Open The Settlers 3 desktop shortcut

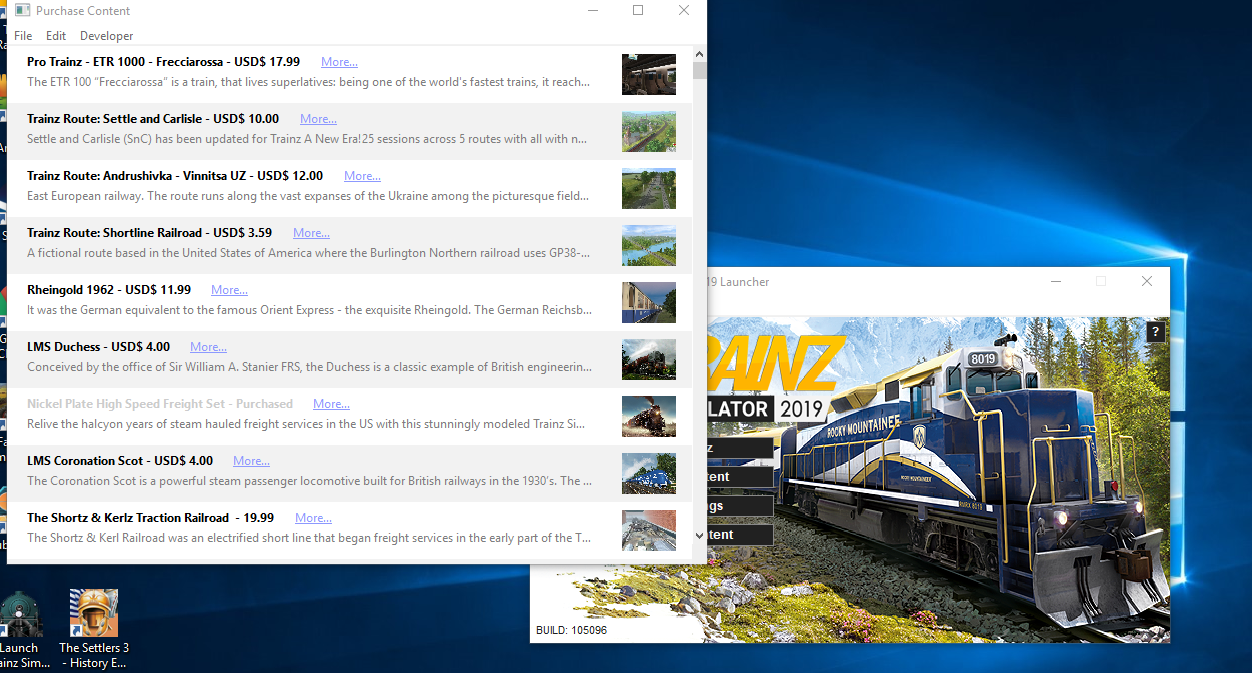[x=94, y=628]
